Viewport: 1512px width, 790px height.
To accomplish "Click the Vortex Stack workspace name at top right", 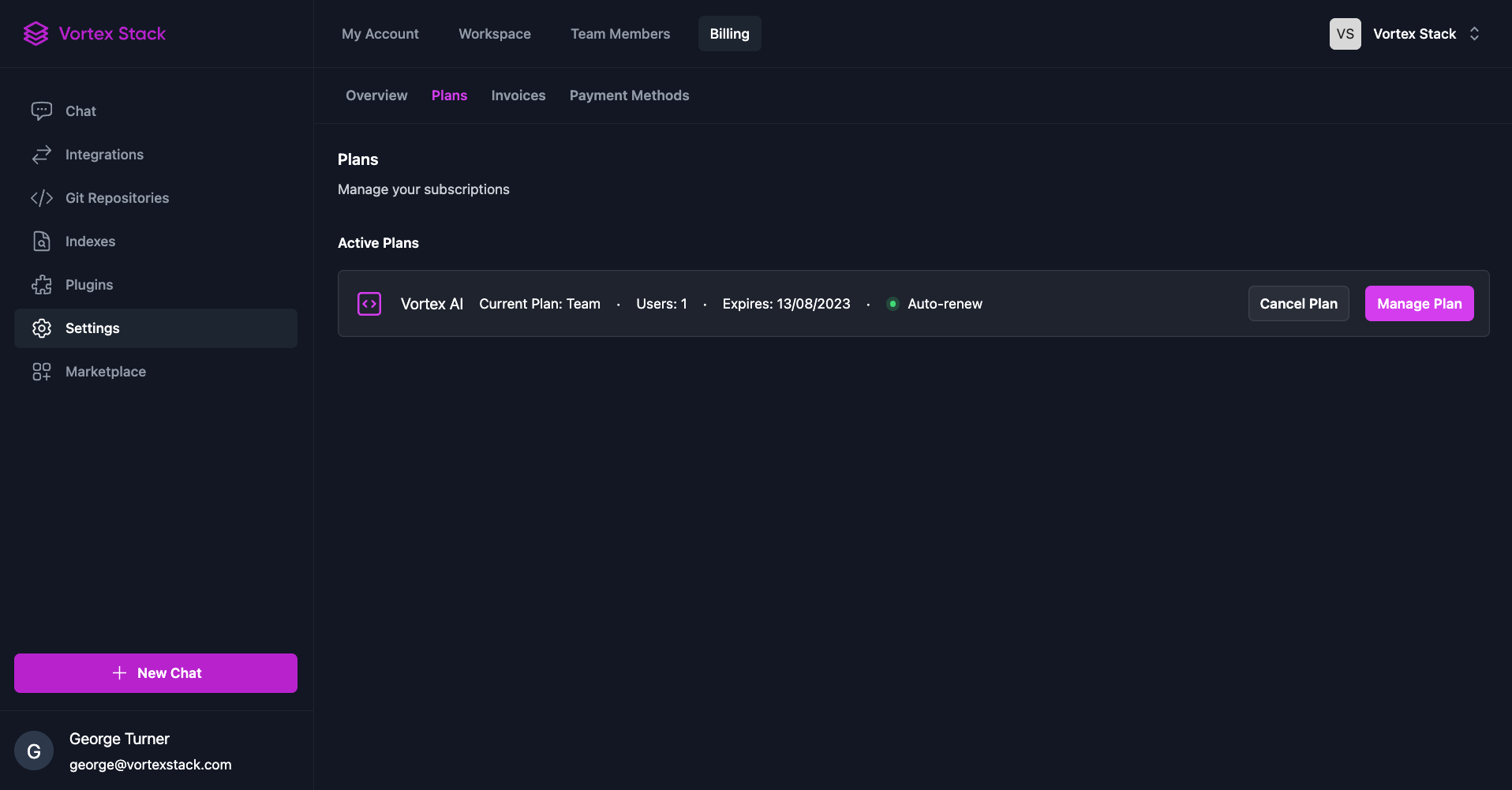I will point(1414,34).
